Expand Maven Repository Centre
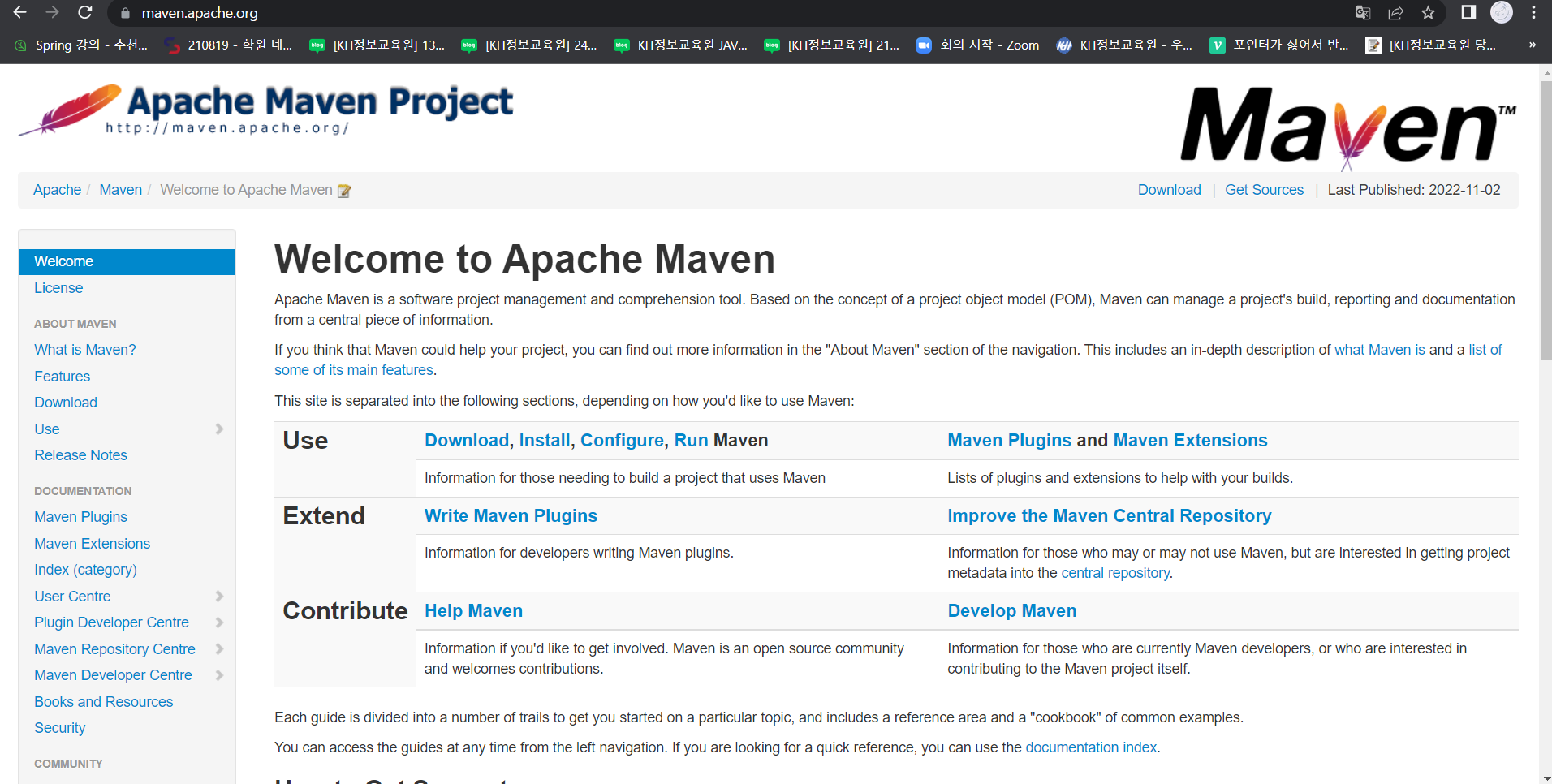The height and width of the screenshot is (784, 1552). 219,649
